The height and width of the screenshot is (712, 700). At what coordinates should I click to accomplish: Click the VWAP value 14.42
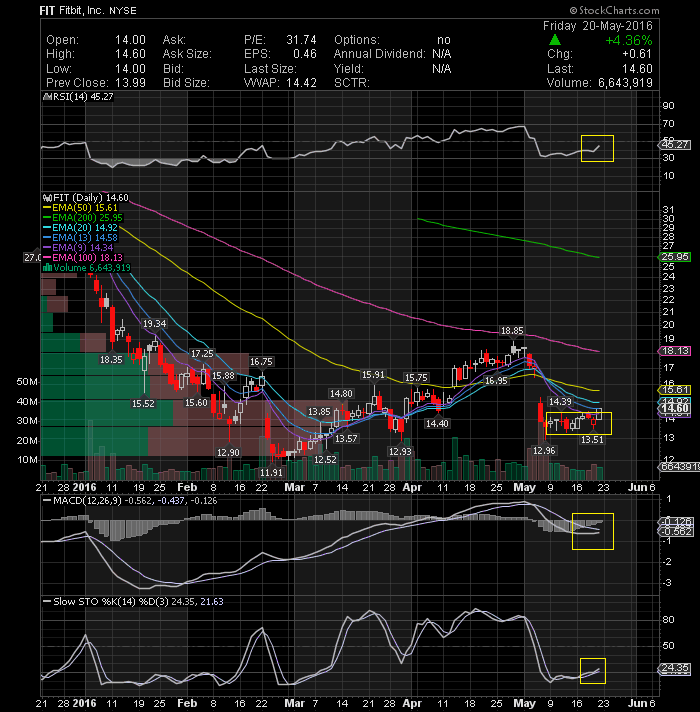301,83
